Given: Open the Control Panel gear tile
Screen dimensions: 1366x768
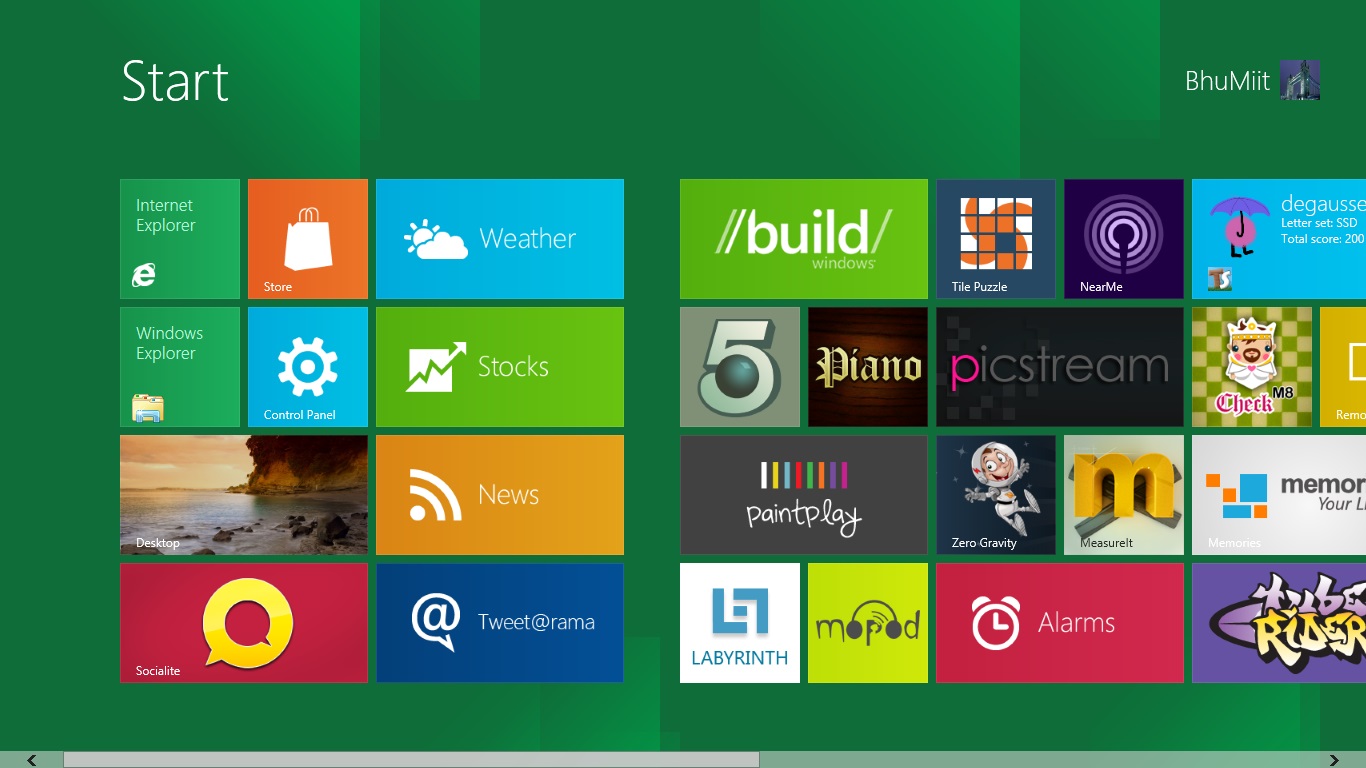Looking at the screenshot, I should tap(308, 367).
